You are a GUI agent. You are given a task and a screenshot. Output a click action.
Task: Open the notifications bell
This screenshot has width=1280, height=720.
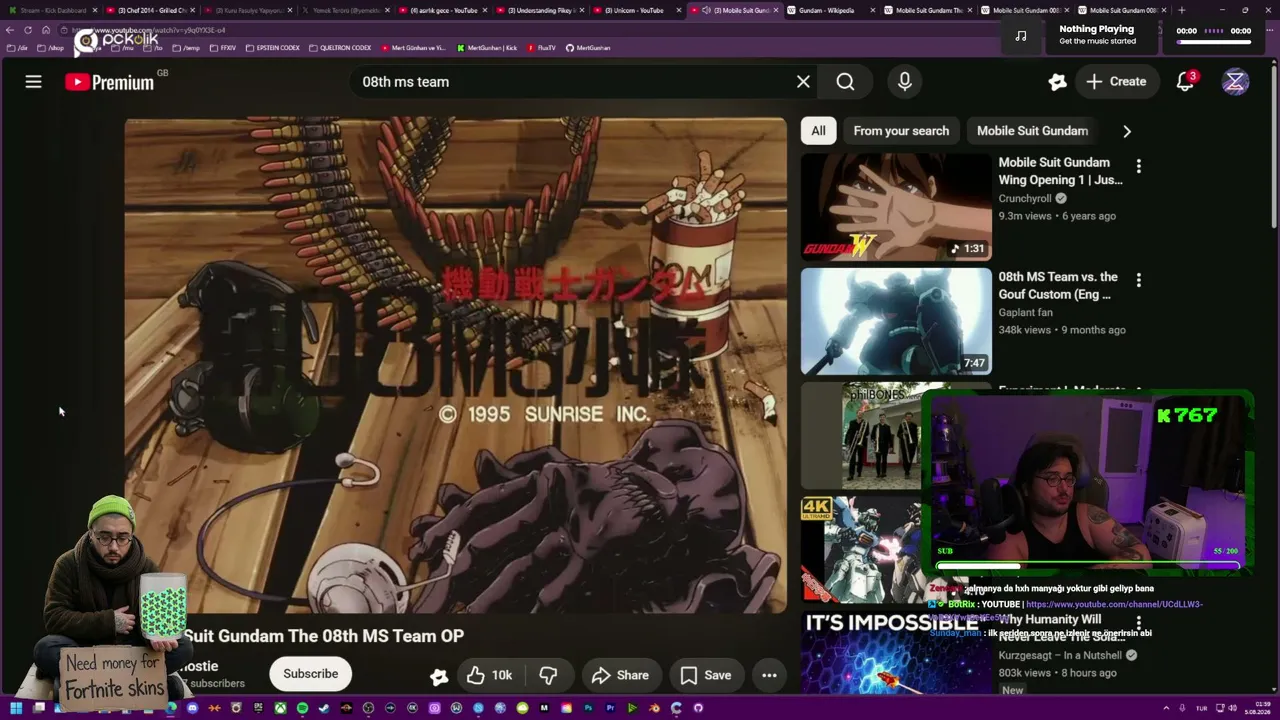tap(1185, 82)
